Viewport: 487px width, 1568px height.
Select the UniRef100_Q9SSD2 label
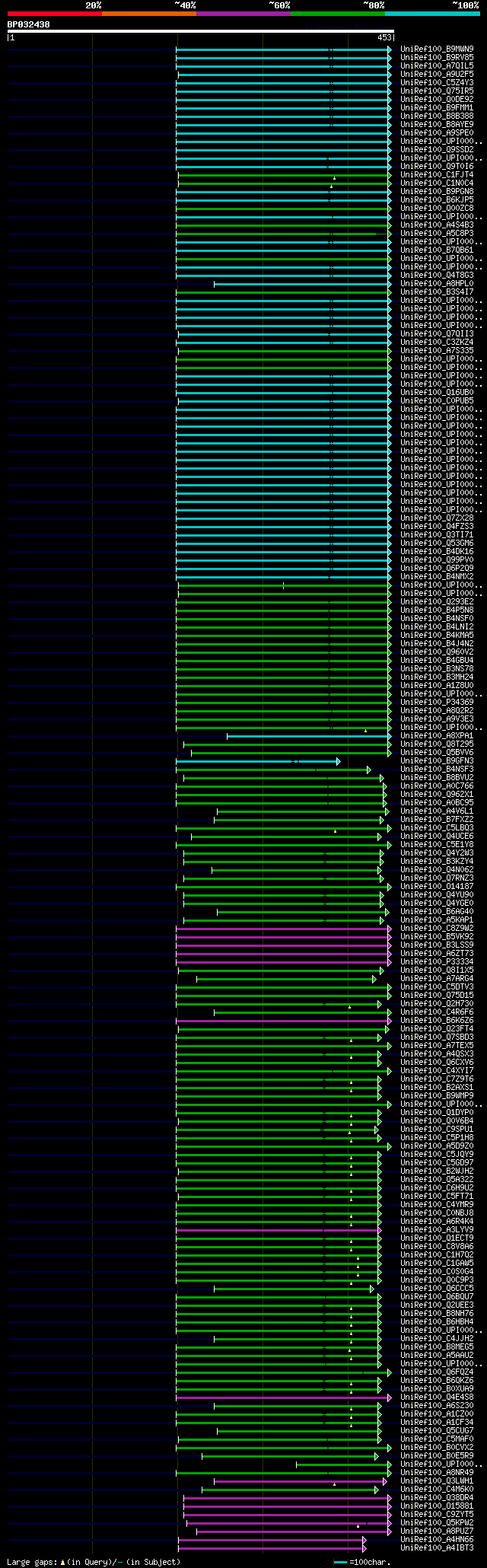point(437,149)
